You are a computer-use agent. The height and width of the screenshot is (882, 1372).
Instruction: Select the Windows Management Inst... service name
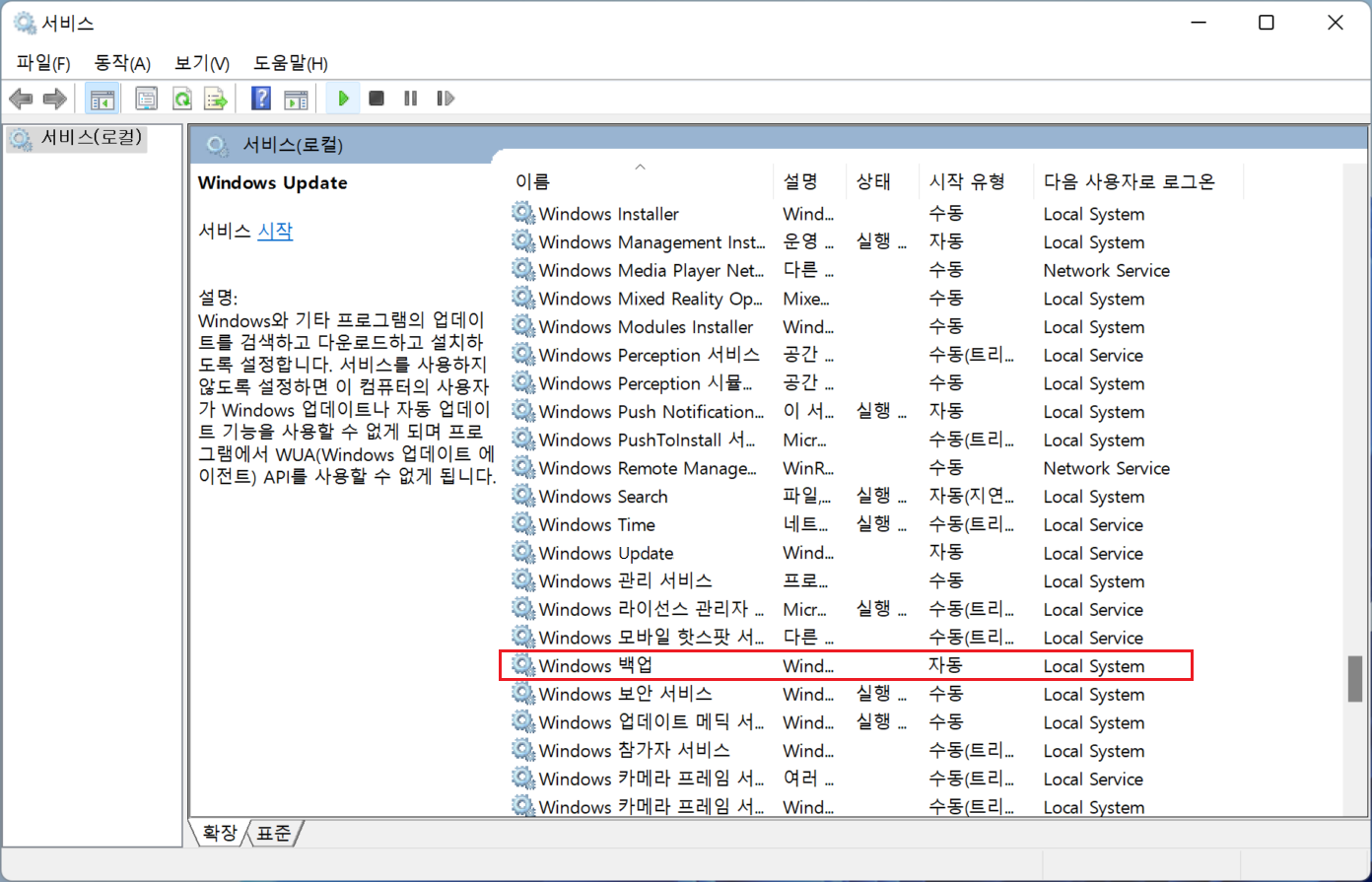(x=652, y=242)
